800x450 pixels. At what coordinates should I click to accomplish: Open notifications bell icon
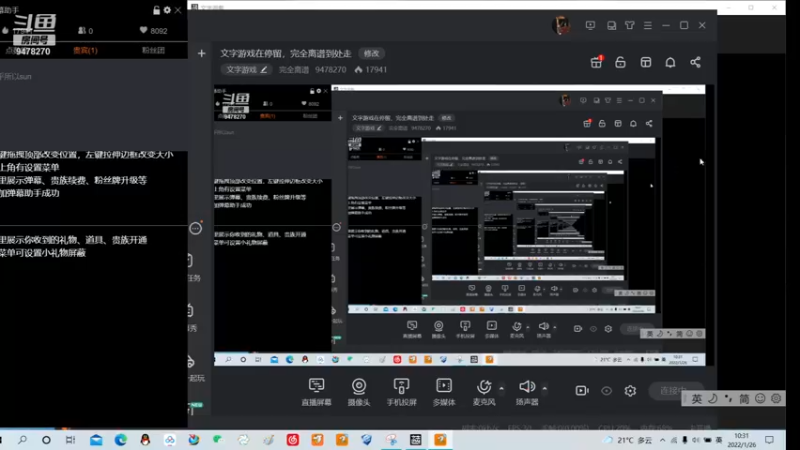670,62
